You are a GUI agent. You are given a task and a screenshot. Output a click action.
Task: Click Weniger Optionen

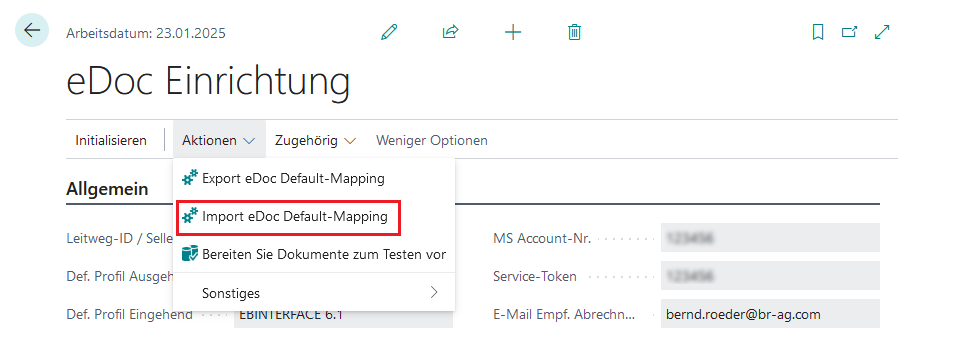pos(432,140)
